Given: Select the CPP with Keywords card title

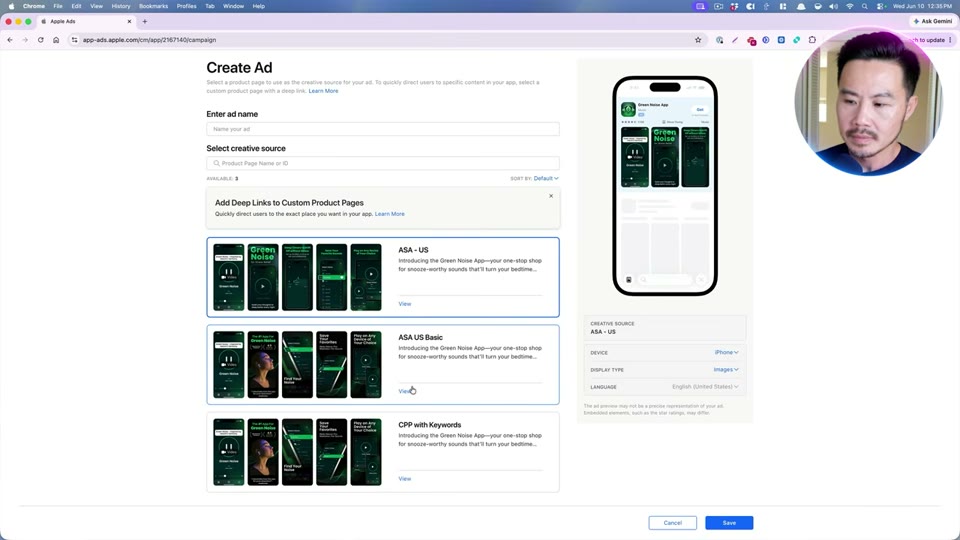Looking at the screenshot, I should point(429,425).
